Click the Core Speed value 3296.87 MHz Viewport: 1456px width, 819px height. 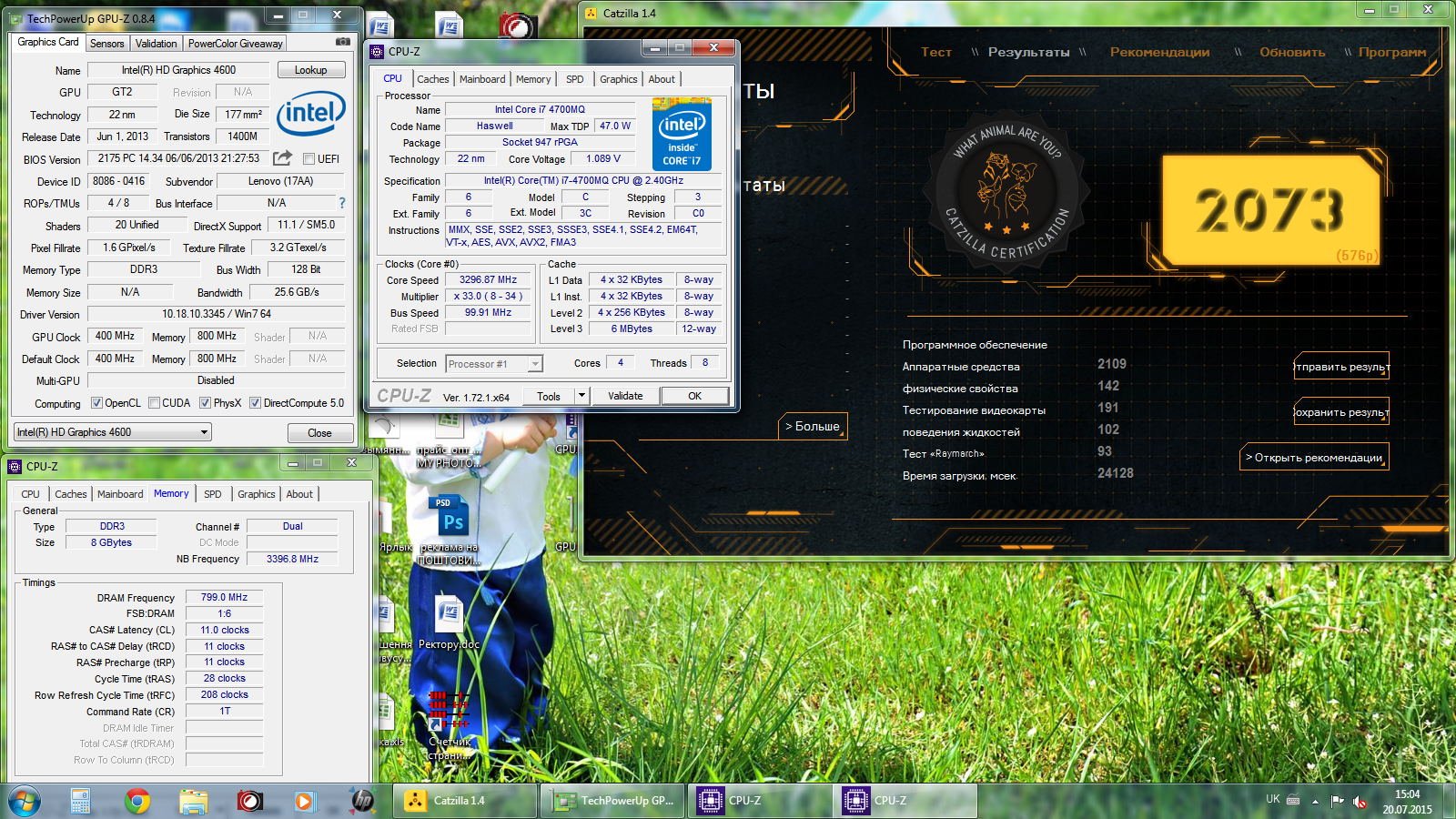[x=488, y=280]
